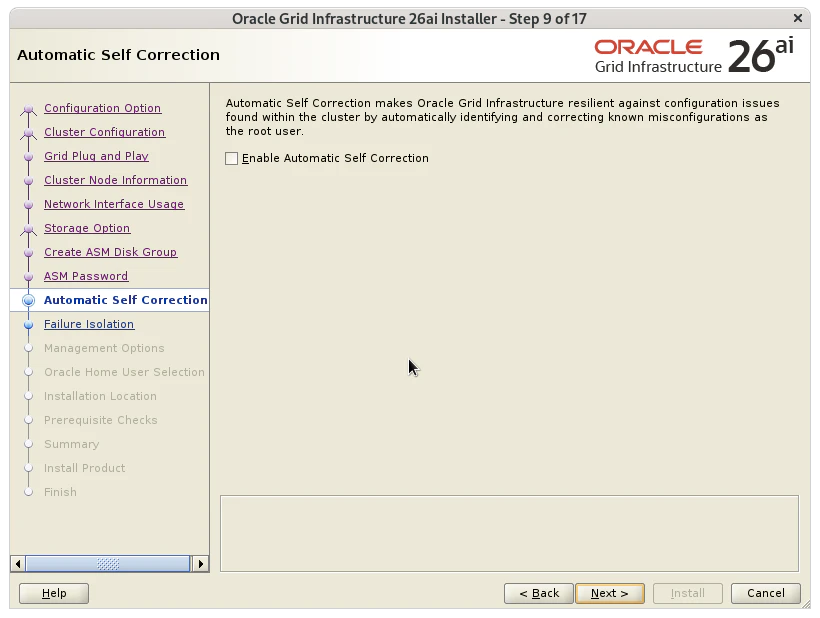
Task: Click the Install Product step label
Action: point(85,468)
